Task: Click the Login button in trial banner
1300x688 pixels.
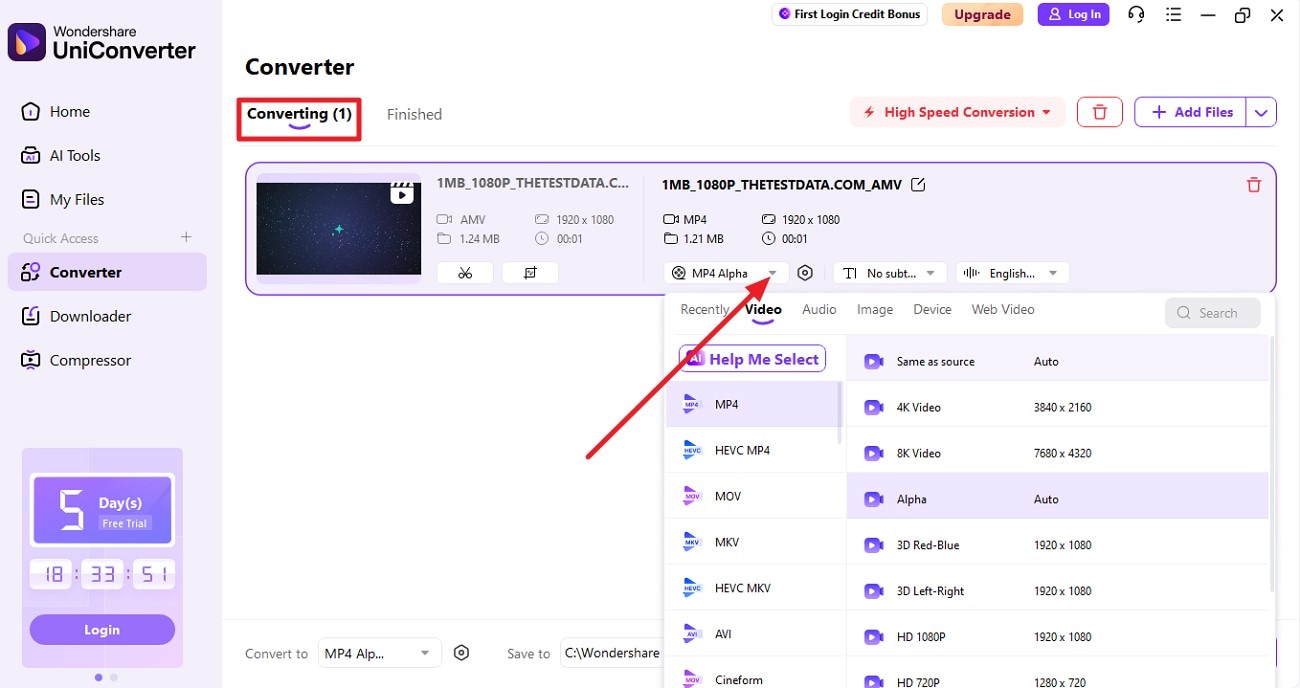Action: click(x=102, y=630)
